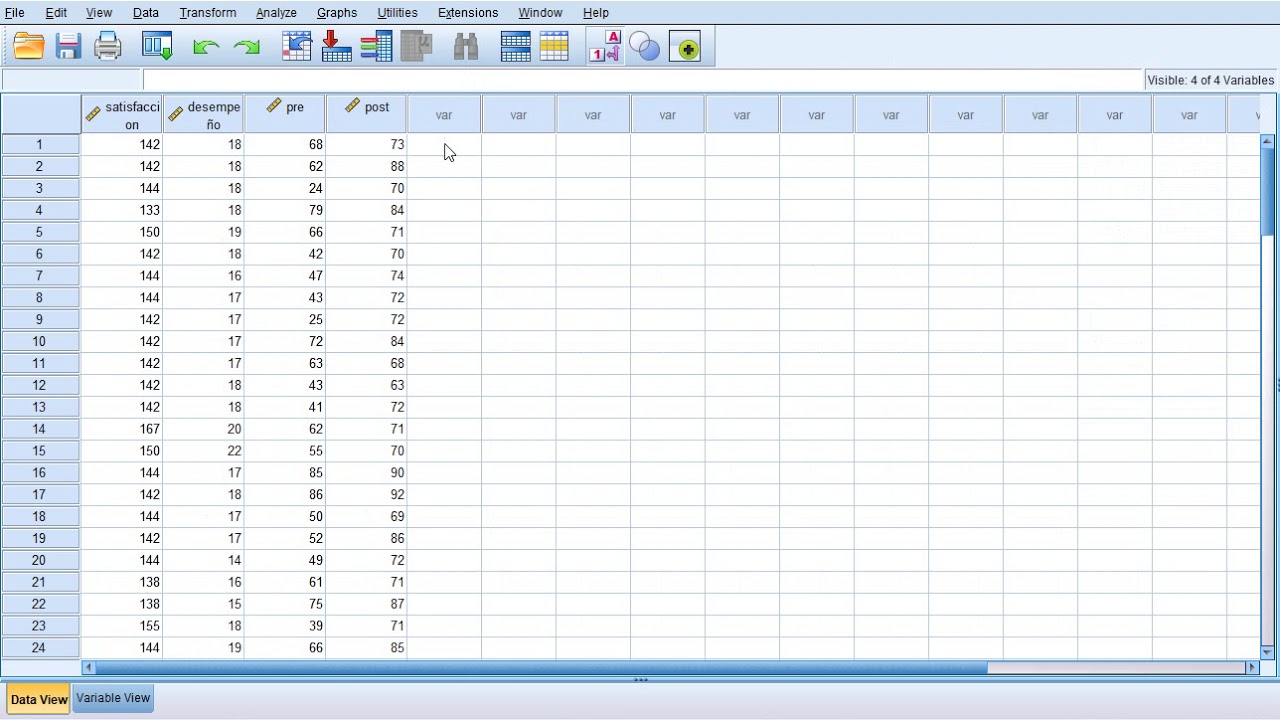Screen dimensions: 1280x720
Task: Toggle Value Labels display icon
Action: 605,46
